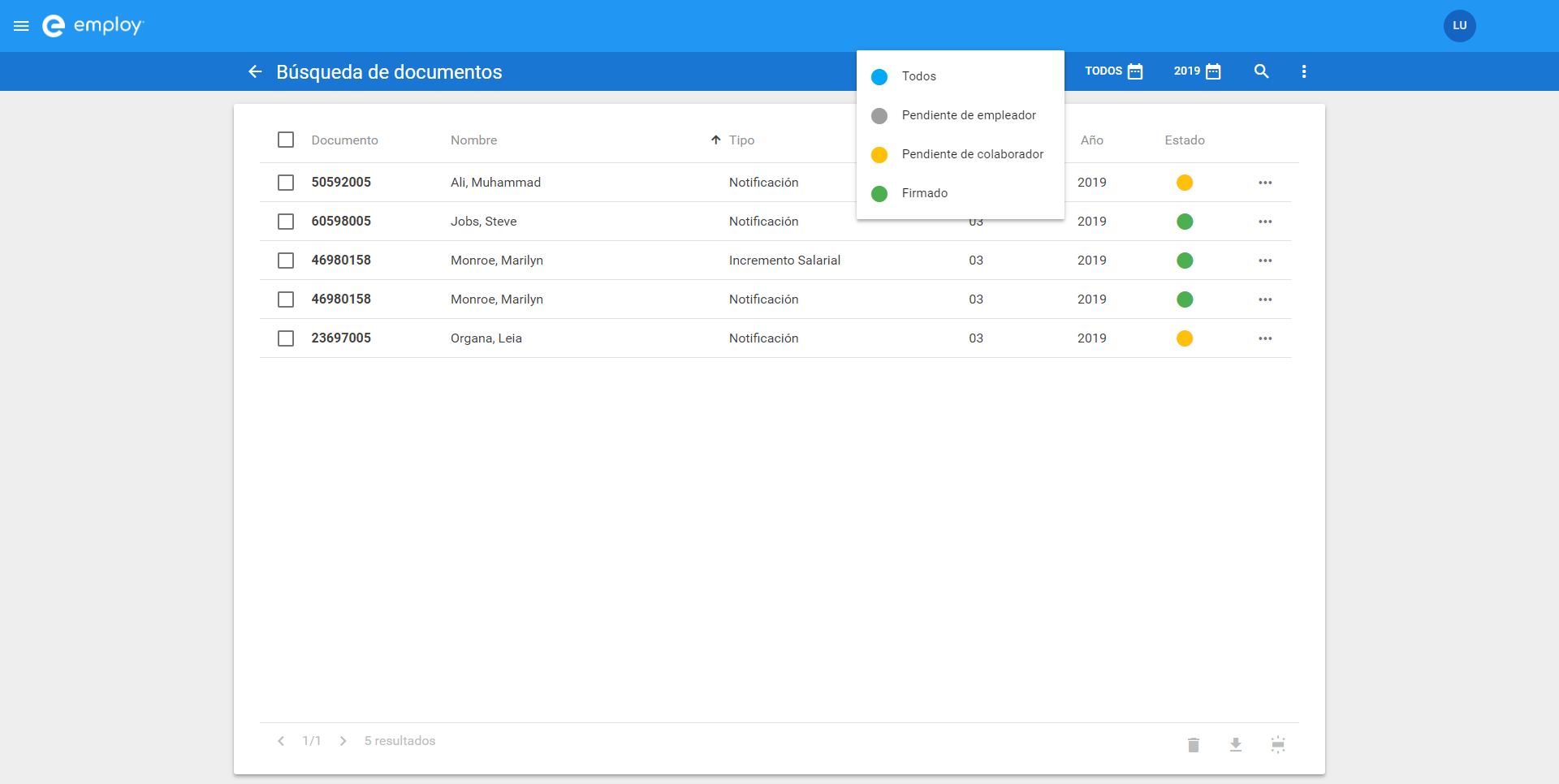Screen dimensions: 1559x784
Task: Check the row for Jobs, Steve
Action: tap(286, 222)
